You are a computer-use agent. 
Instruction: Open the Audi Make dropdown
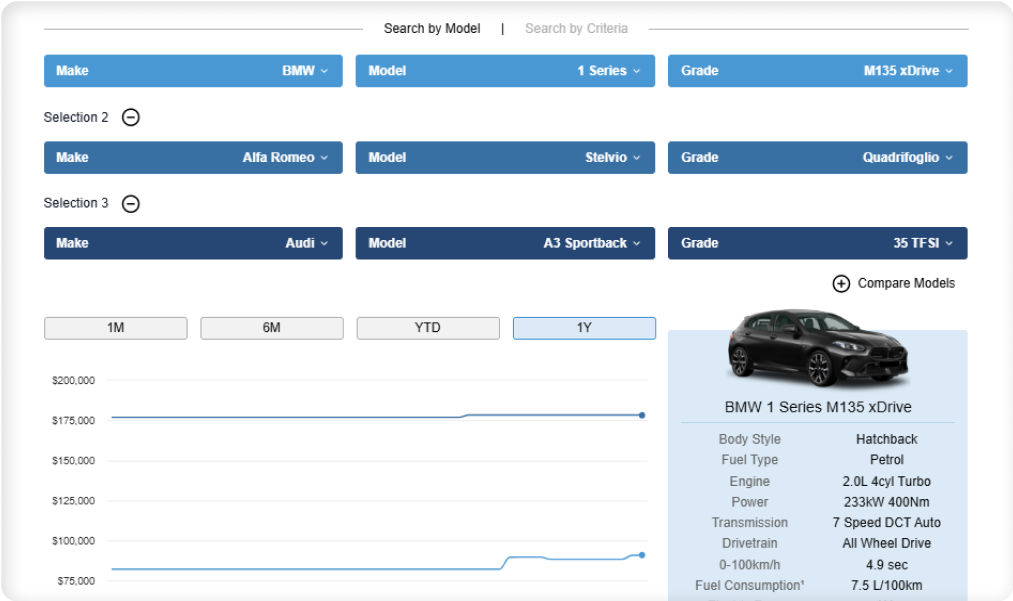pos(193,243)
